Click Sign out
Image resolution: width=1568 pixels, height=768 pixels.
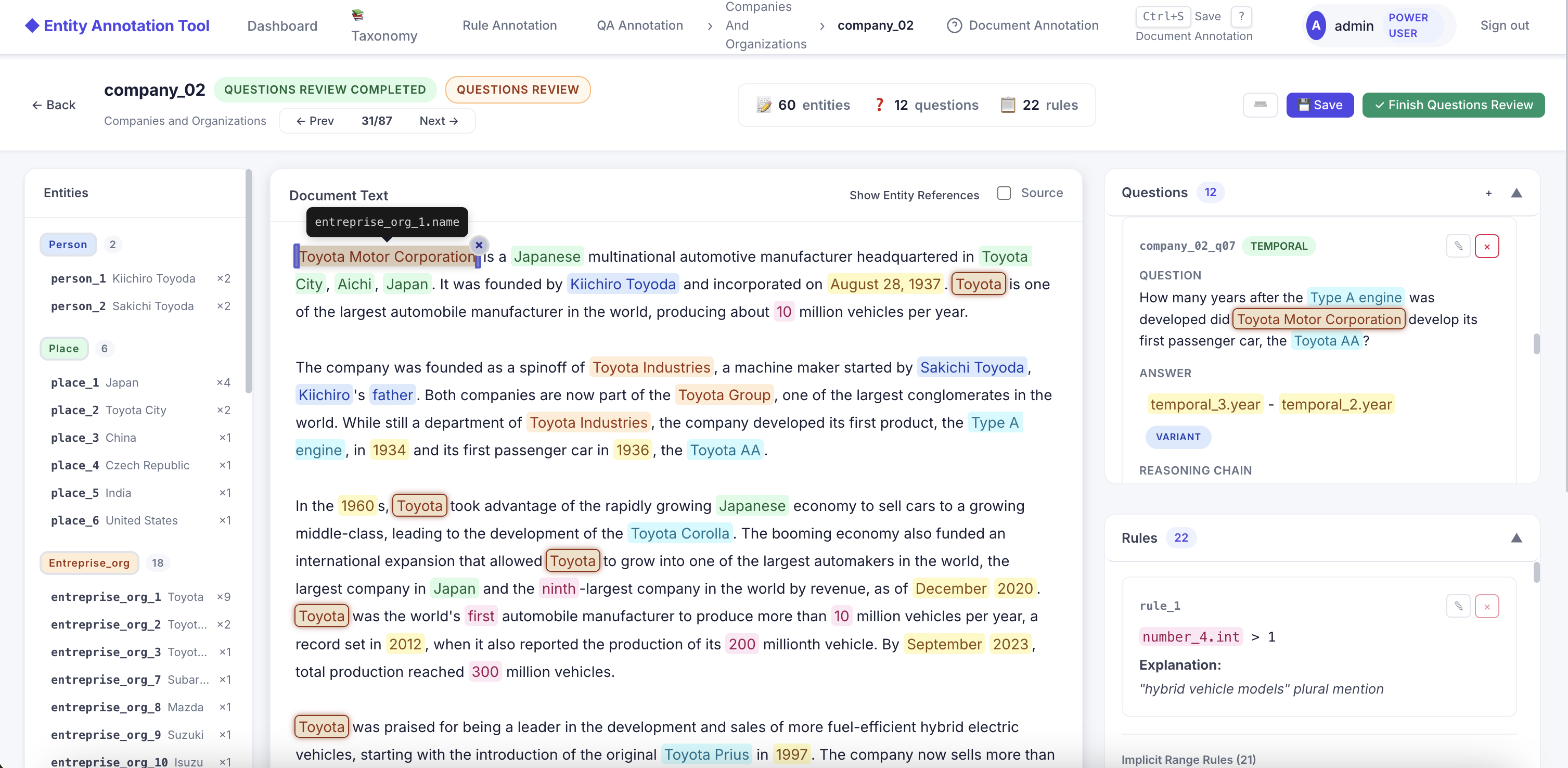1505,25
